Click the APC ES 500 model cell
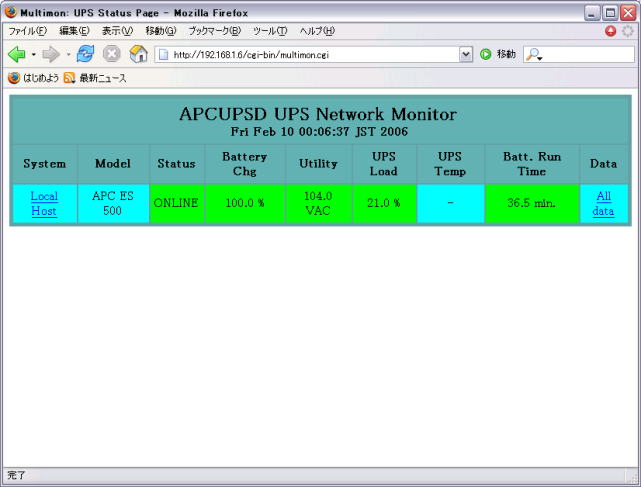The height and width of the screenshot is (487, 641). pyautogui.click(x=113, y=203)
